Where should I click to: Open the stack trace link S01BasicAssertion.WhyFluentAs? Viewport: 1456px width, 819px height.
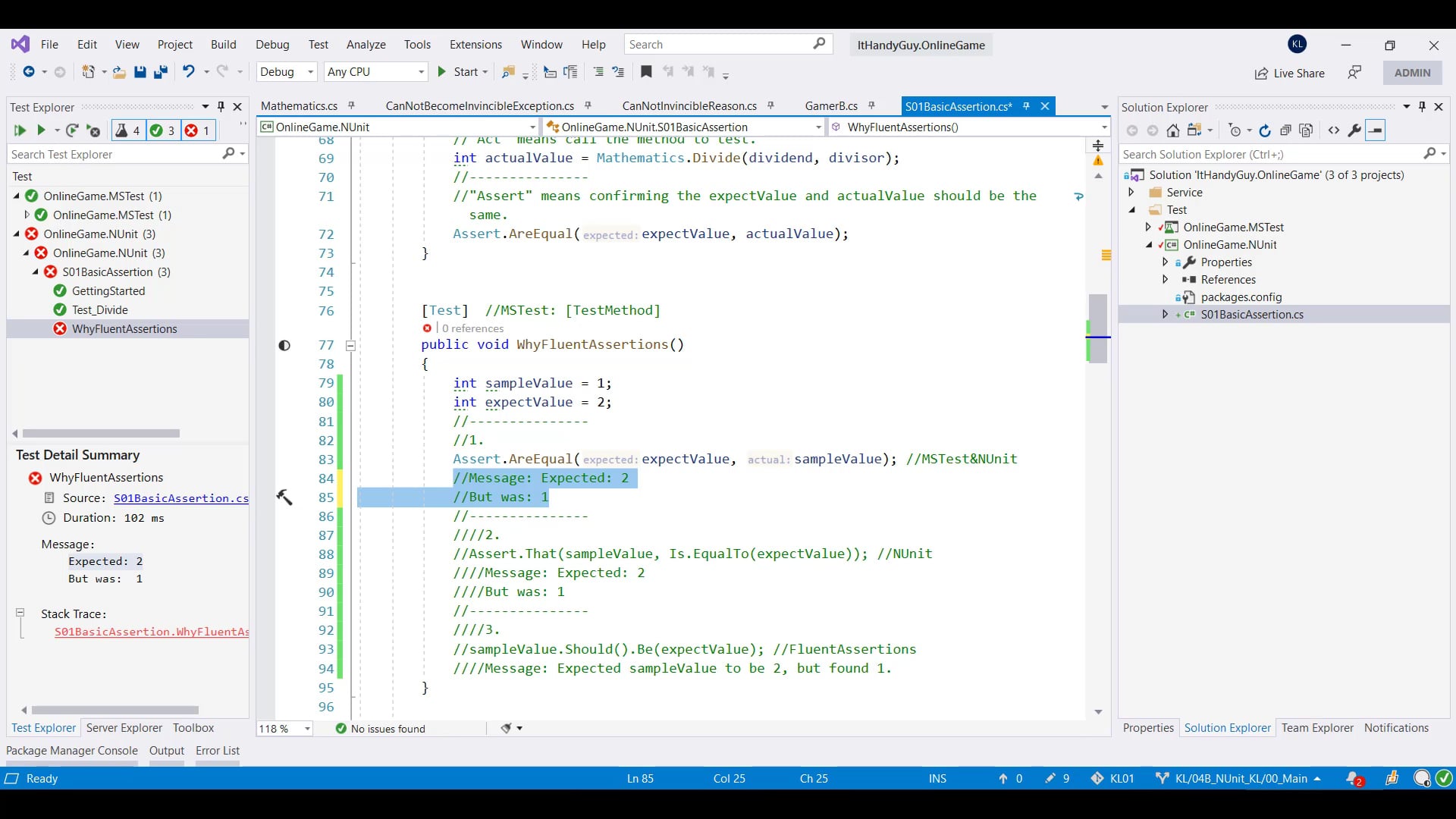point(150,632)
